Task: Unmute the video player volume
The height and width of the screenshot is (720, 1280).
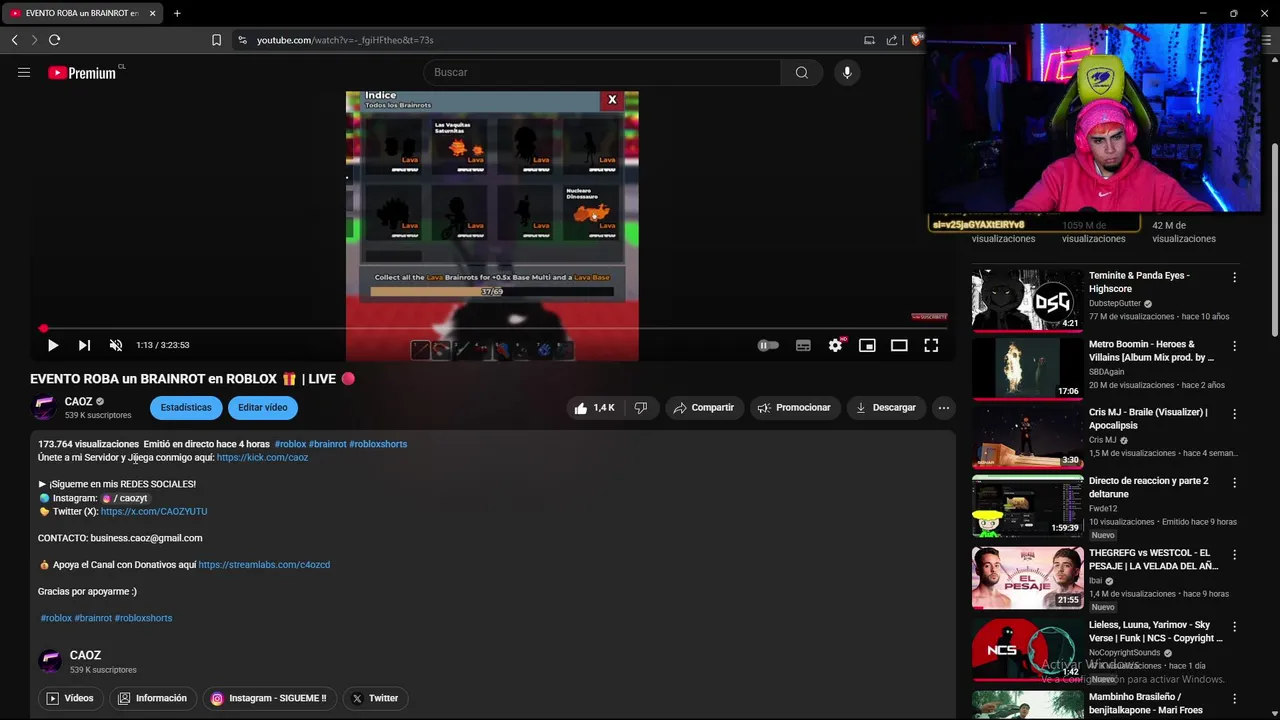Action: click(116, 345)
